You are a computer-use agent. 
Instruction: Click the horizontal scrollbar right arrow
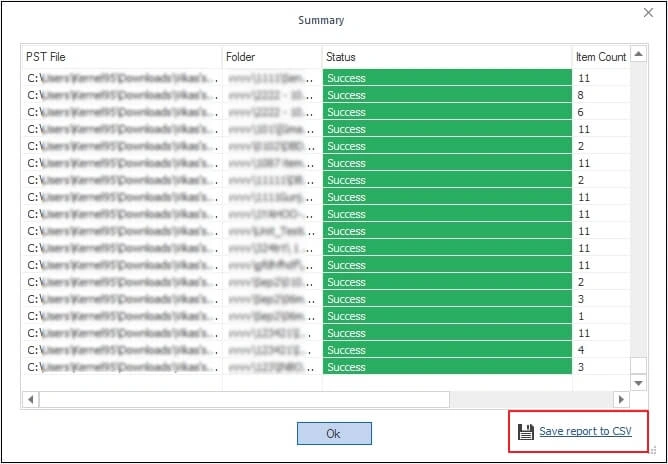pyautogui.click(x=621, y=400)
